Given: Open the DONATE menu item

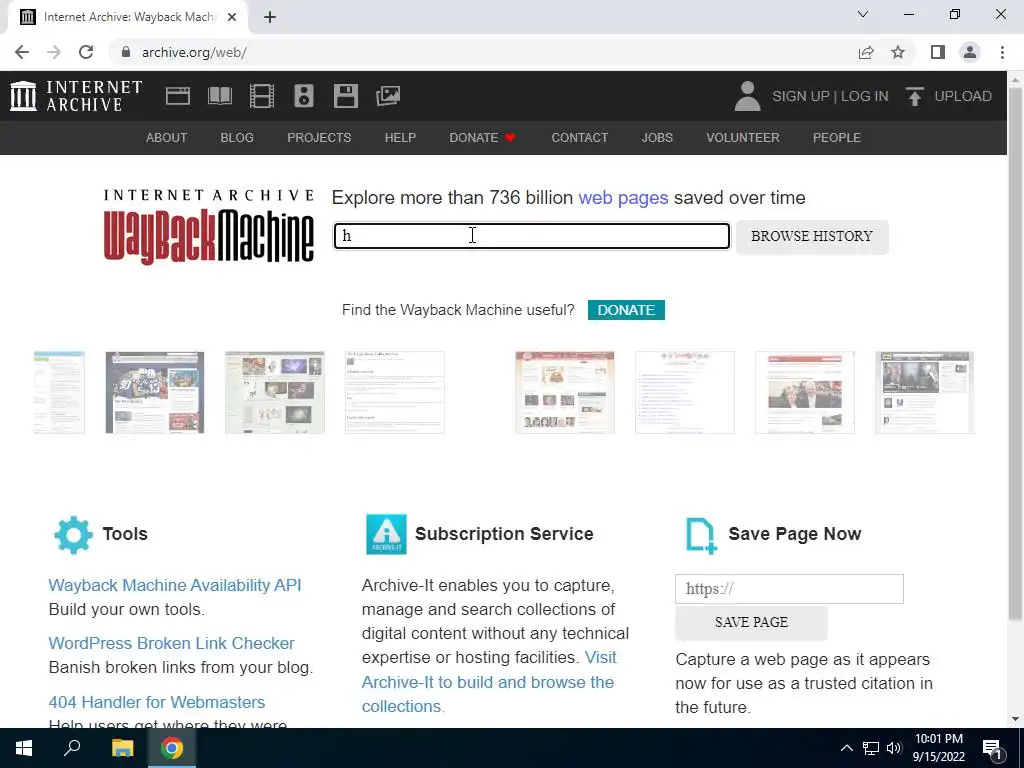Looking at the screenshot, I should [x=482, y=138].
